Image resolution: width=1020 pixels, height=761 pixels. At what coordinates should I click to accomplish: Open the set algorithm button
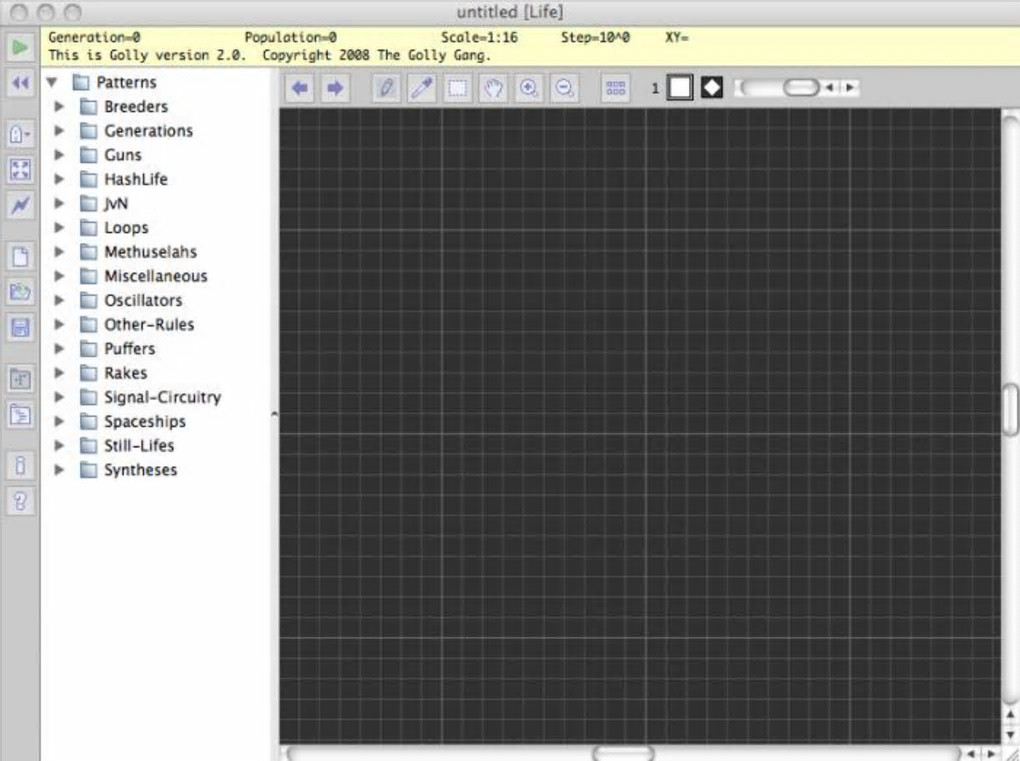(20, 135)
